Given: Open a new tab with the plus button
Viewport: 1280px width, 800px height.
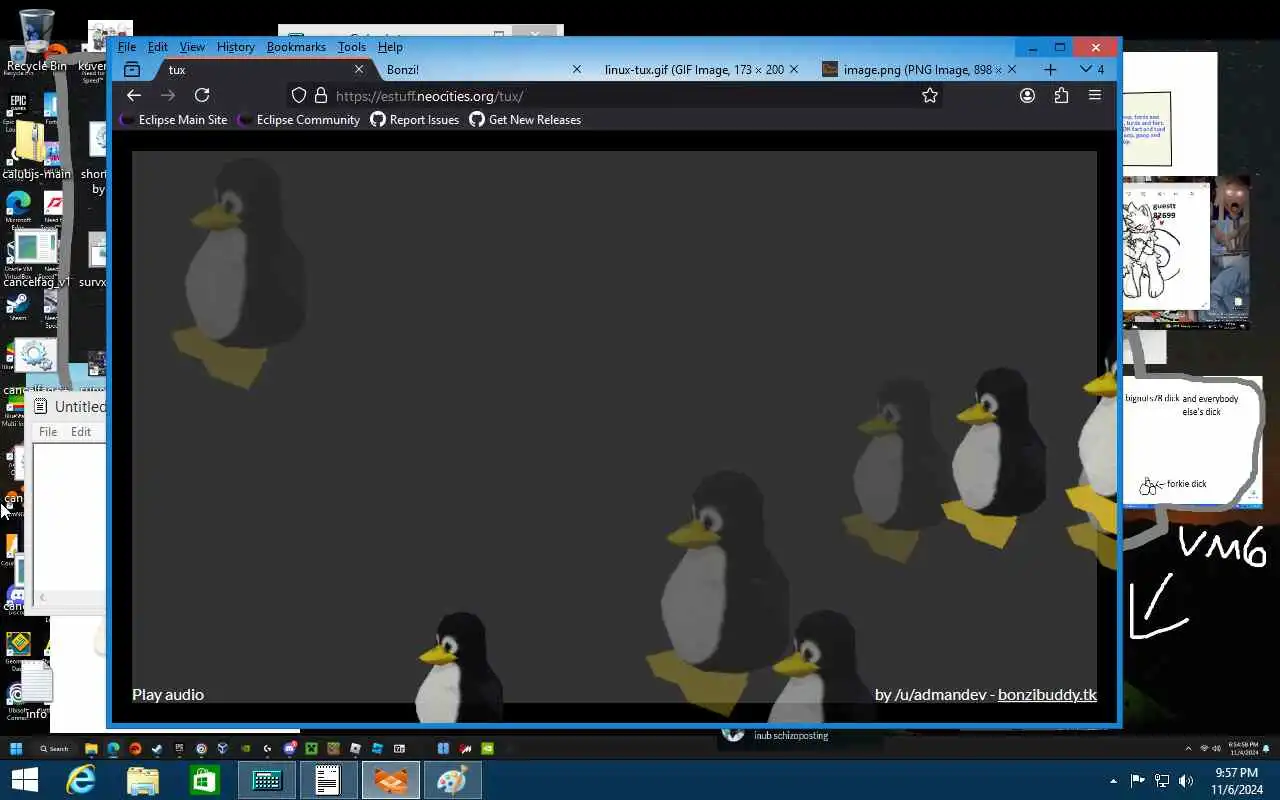Looking at the screenshot, I should point(1050,69).
